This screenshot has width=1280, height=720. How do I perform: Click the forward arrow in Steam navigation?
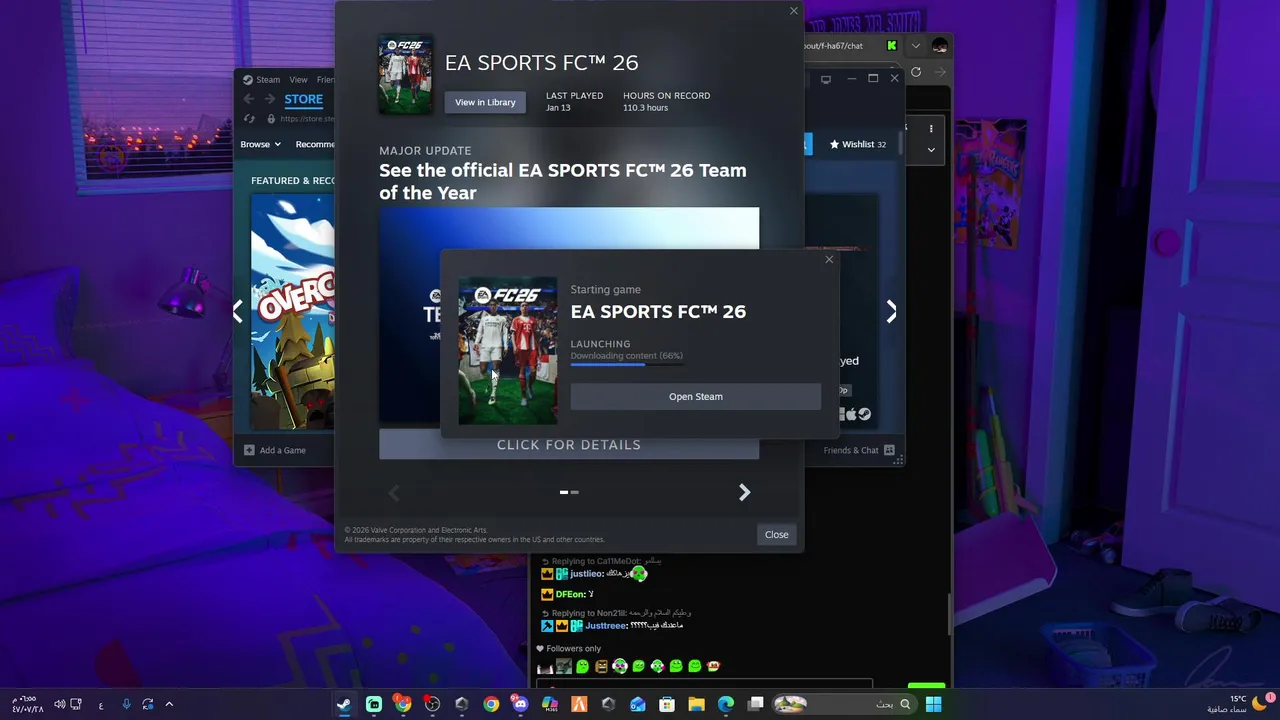tap(269, 99)
